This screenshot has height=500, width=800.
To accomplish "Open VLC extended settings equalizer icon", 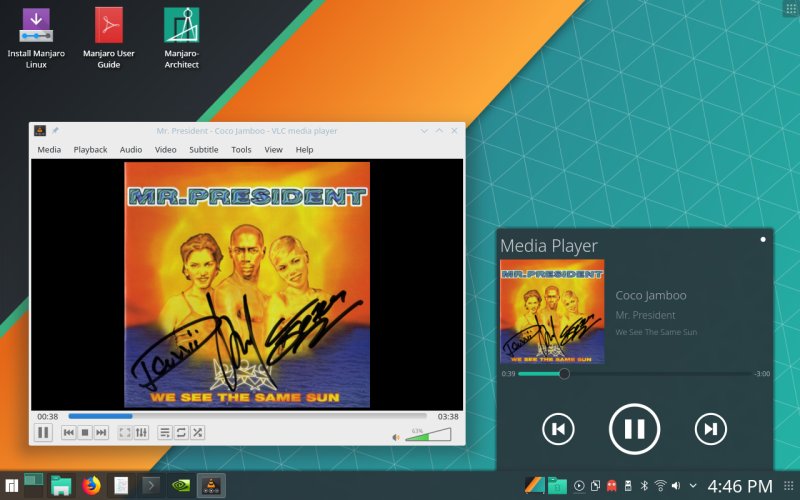I will tap(141, 433).
